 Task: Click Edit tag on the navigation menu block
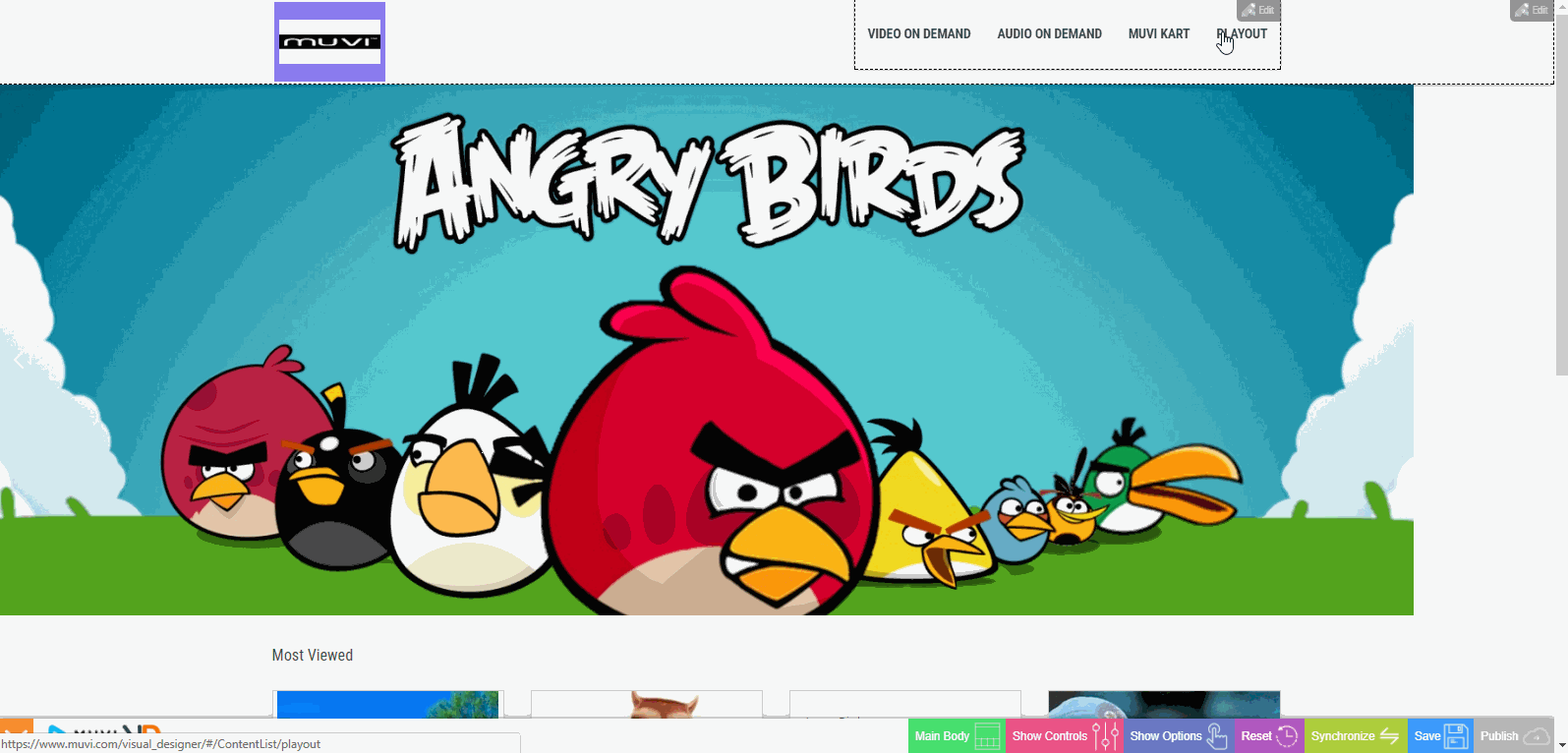click(x=1257, y=10)
